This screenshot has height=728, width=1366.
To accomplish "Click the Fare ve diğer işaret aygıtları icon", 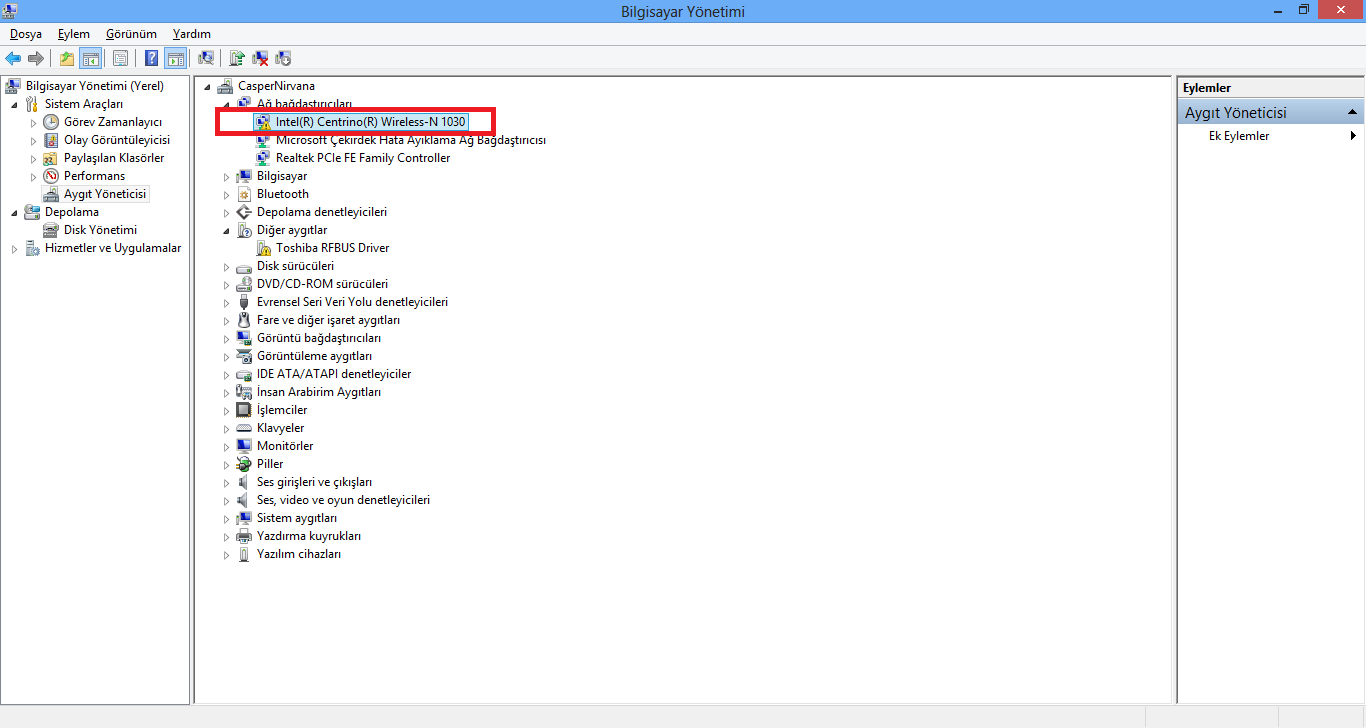I will coord(244,320).
